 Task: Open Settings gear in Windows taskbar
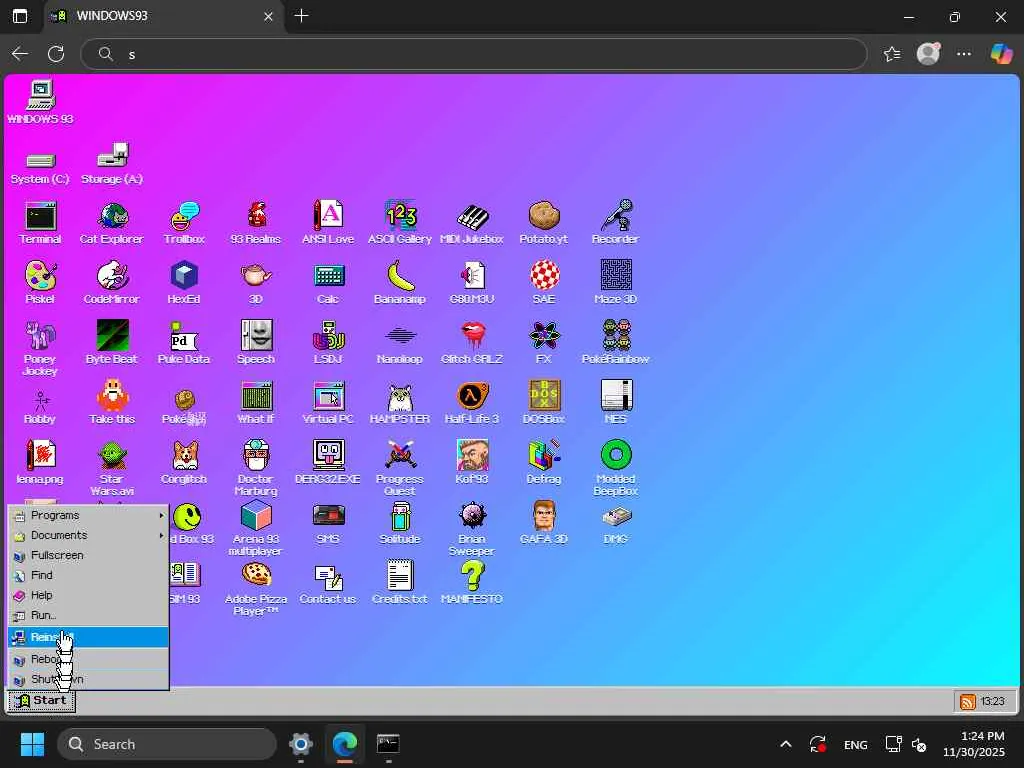[x=301, y=744]
